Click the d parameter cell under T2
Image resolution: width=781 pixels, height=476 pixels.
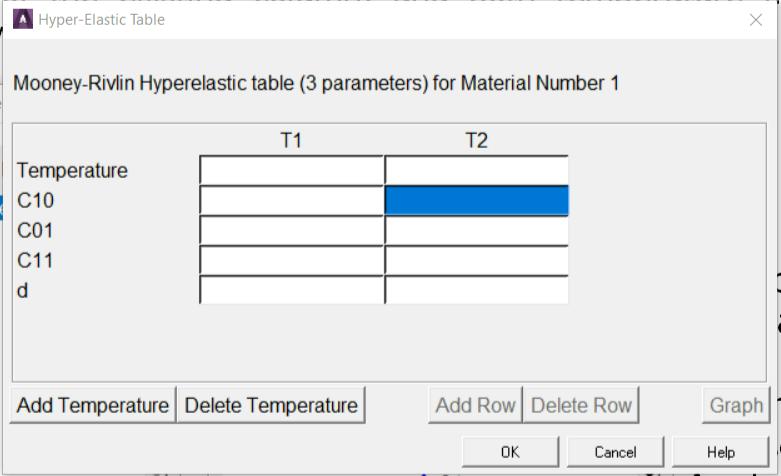pos(477,290)
